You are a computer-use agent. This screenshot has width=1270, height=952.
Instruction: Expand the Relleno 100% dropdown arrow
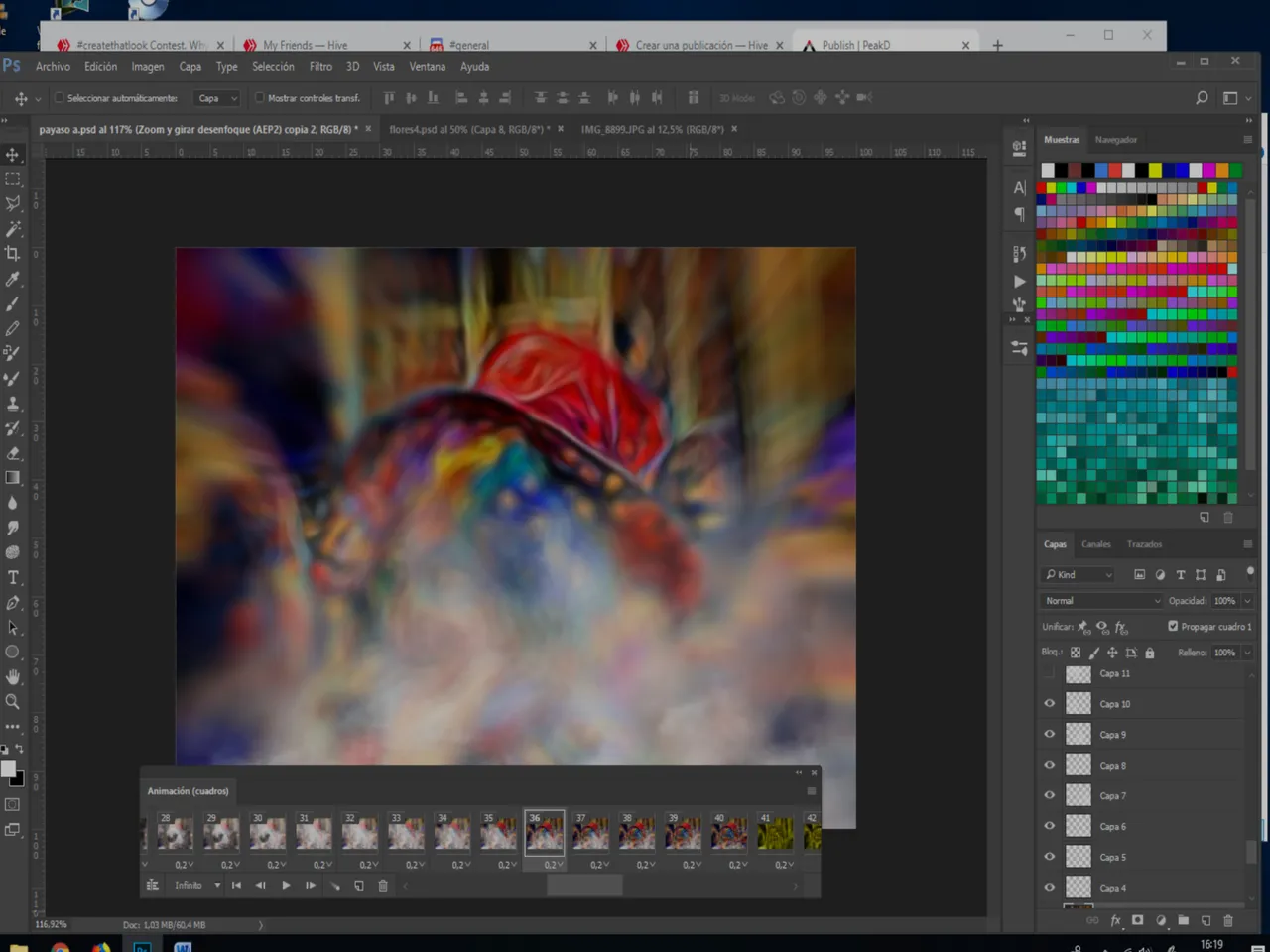coord(1247,653)
